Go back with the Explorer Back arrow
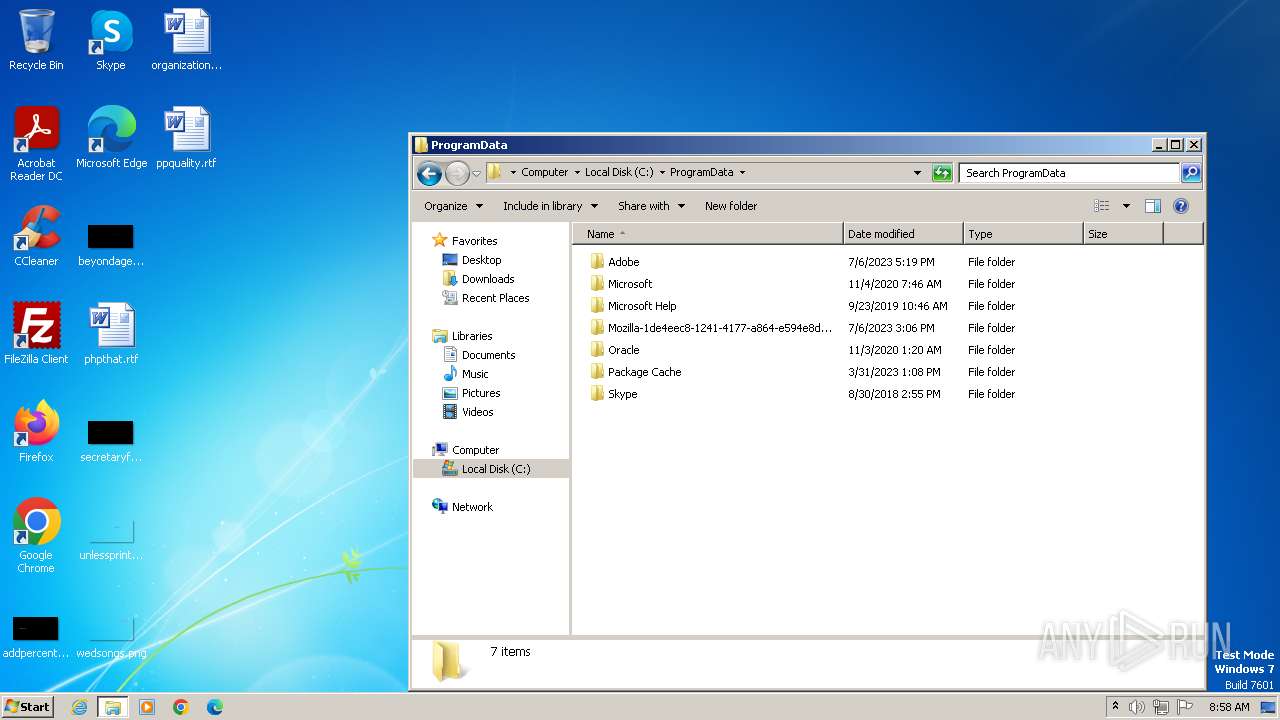1280x720 pixels. (429, 173)
